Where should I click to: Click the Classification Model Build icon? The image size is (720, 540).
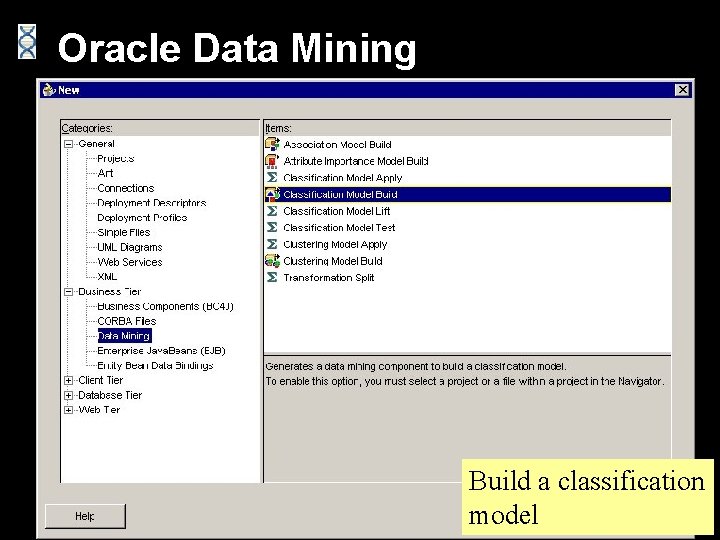[272, 194]
